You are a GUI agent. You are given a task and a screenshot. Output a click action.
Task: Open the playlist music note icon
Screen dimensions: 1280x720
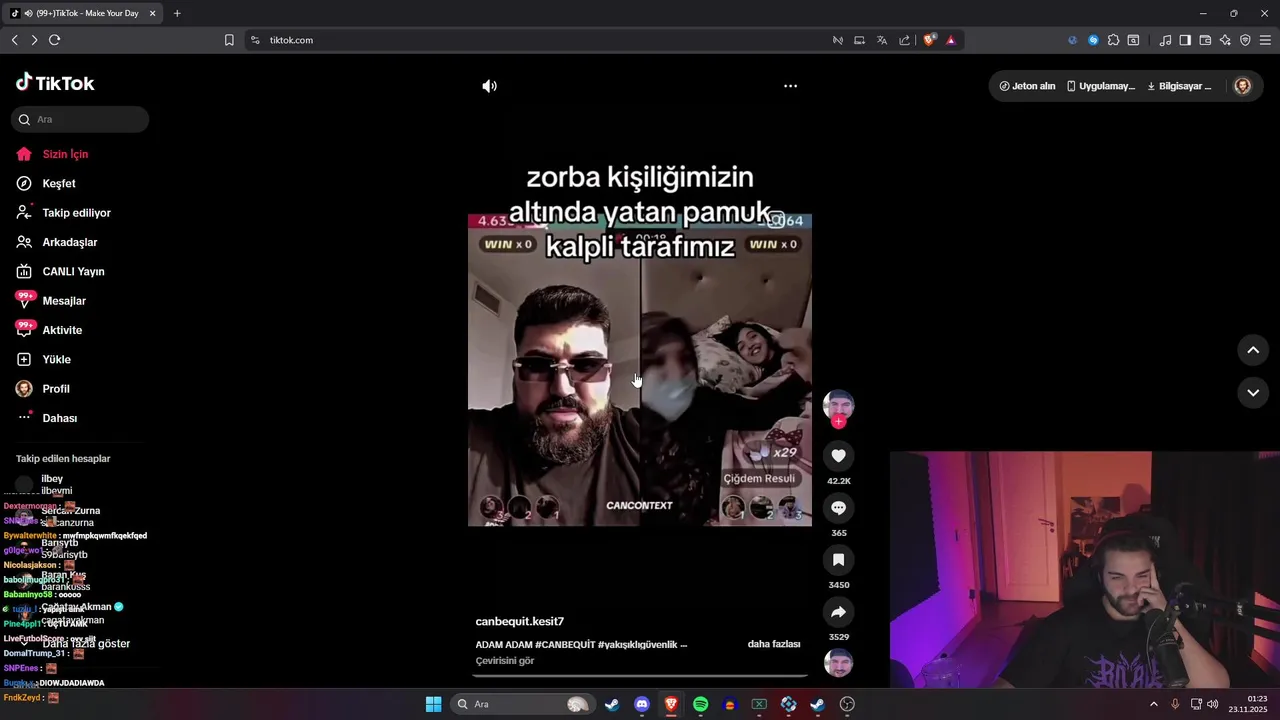[x=1165, y=40]
